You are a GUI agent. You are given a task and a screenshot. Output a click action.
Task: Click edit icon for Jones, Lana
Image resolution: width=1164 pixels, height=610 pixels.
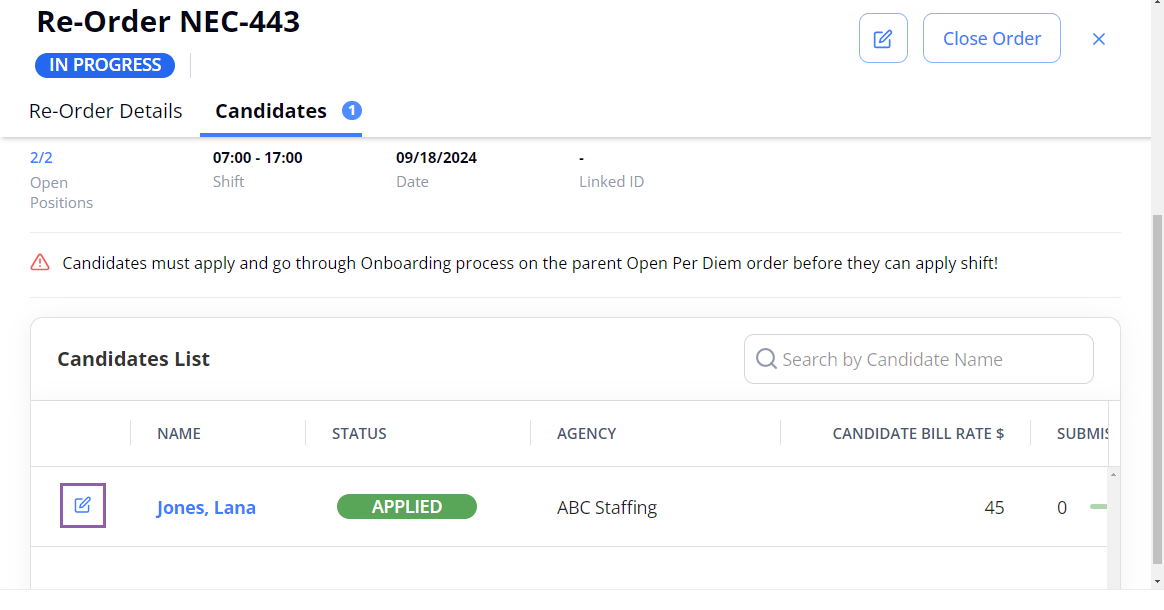pyautogui.click(x=83, y=505)
